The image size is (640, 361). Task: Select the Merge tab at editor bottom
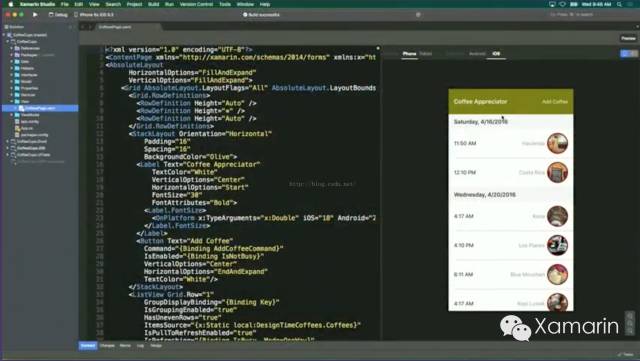[x=156, y=345]
